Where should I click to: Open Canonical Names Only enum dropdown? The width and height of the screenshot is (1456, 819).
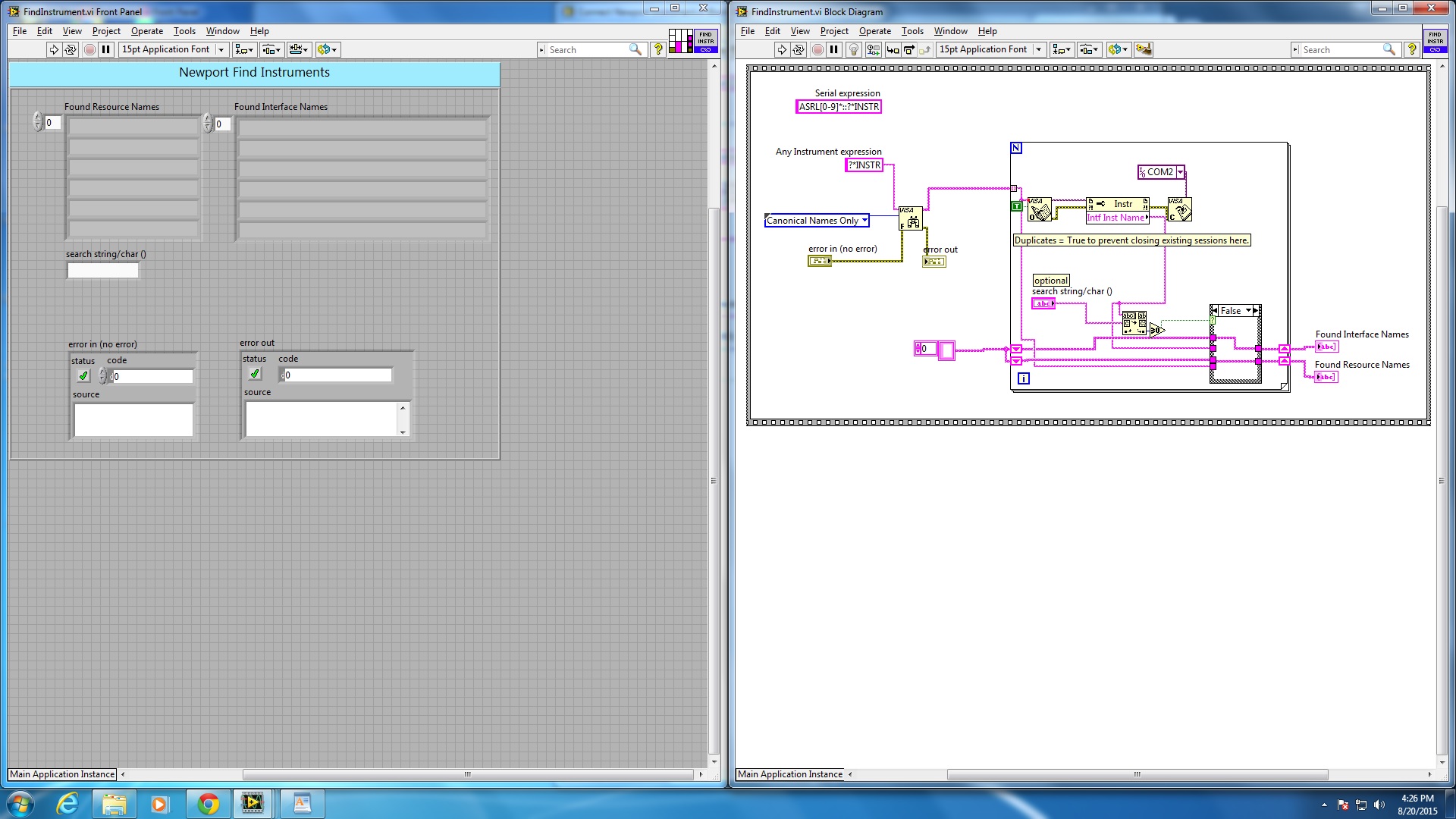[864, 221]
